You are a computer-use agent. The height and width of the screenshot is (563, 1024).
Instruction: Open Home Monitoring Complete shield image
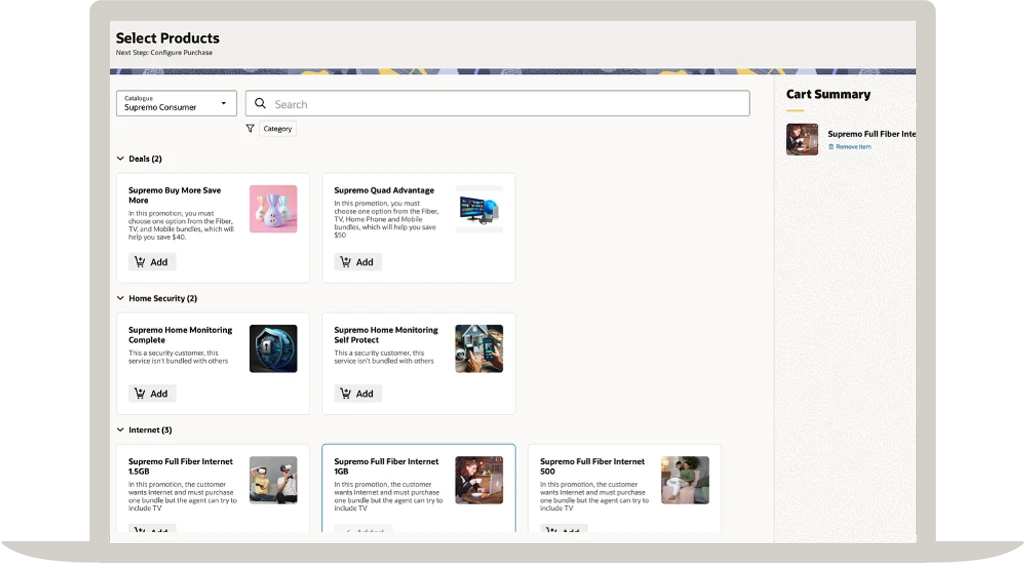pyautogui.click(x=273, y=349)
